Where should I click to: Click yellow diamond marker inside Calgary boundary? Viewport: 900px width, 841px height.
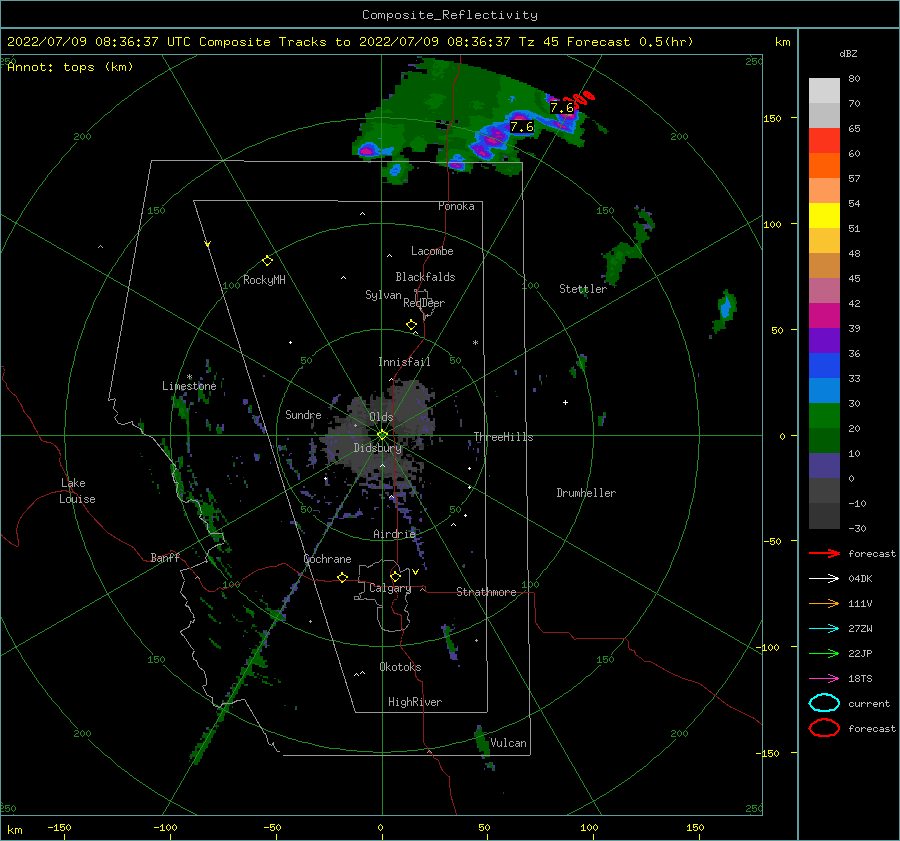tap(395, 576)
